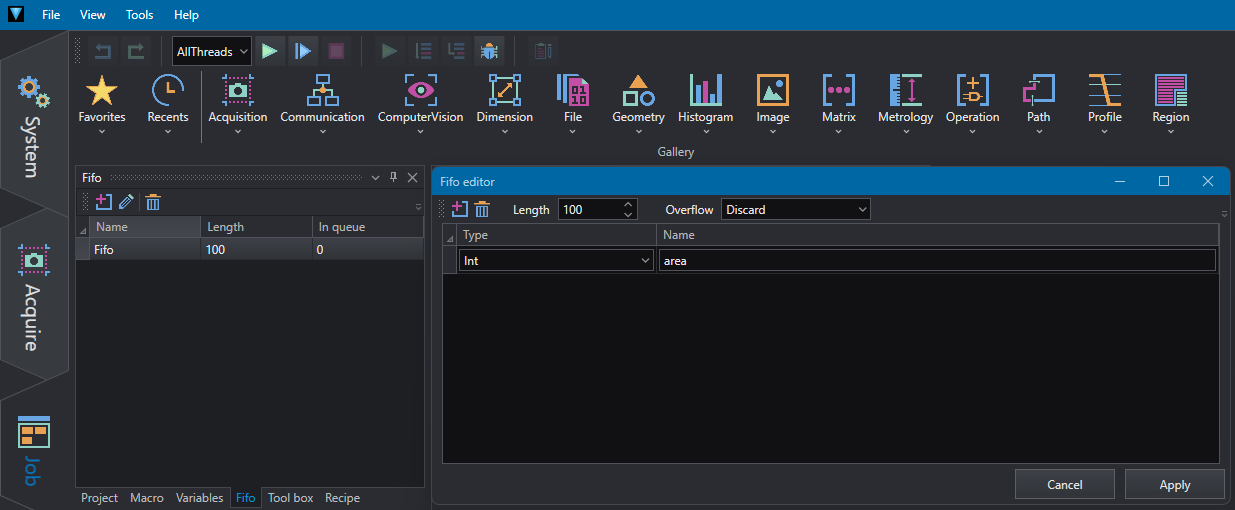This screenshot has height=510, width=1235.
Task: Expand the AllThreads dropdown
Action: (211, 51)
